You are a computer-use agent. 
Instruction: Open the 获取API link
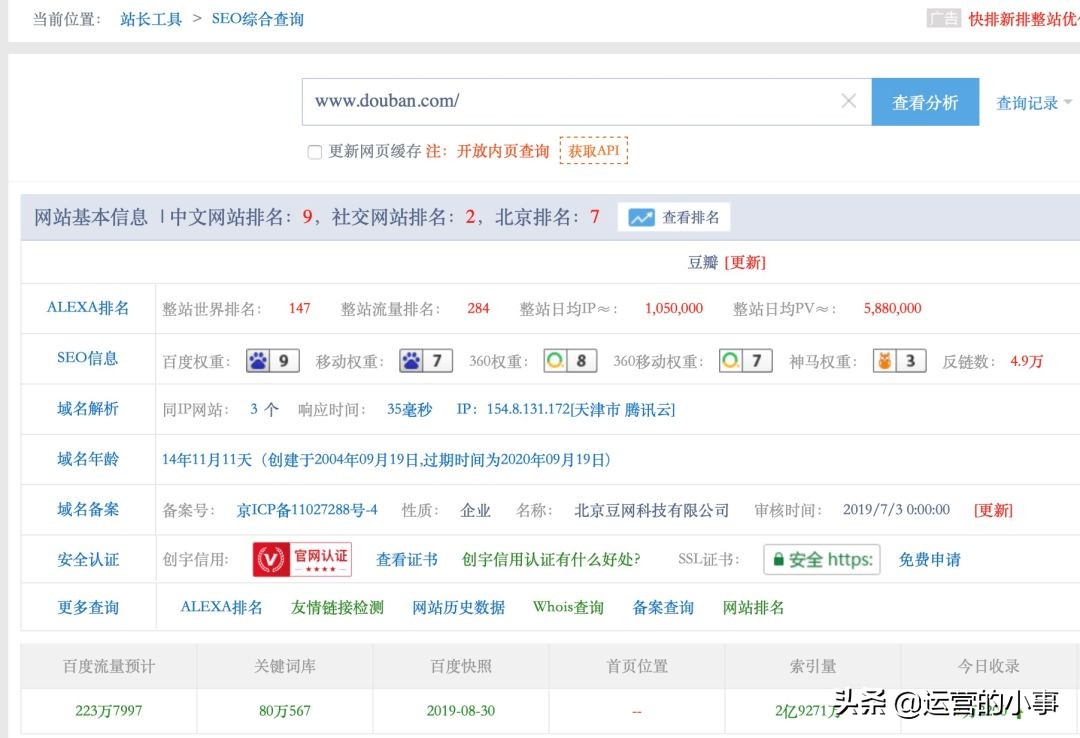(x=594, y=152)
